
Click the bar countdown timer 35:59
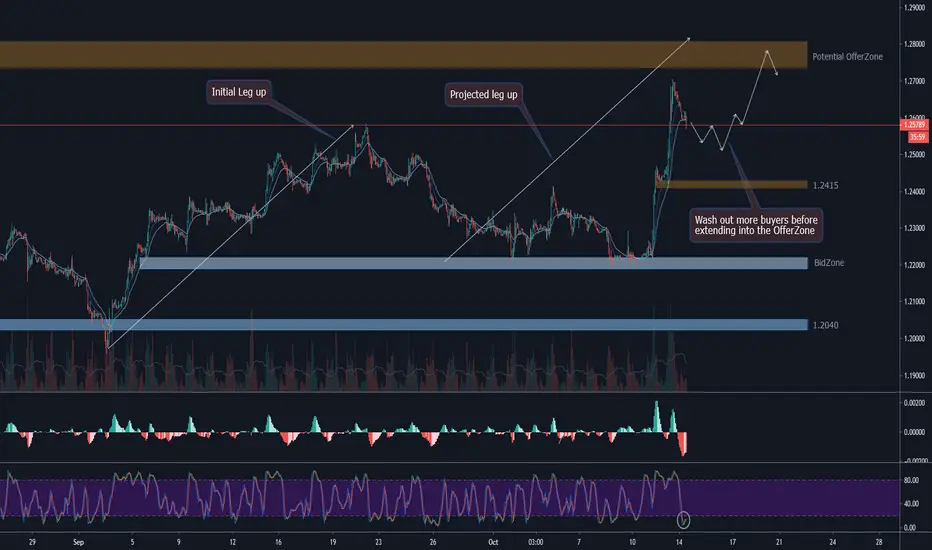click(917, 137)
